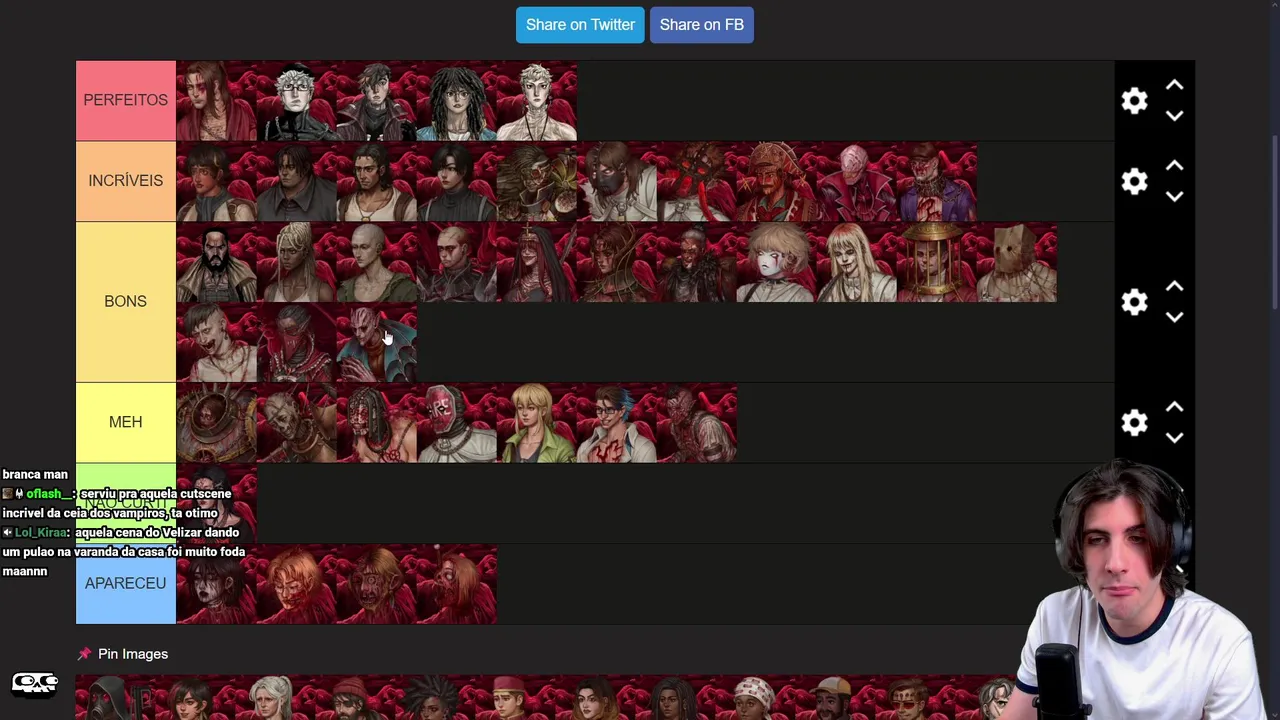
Task: Select last portrait in PERFEITOS row
Action: click(x=537, y=101)
